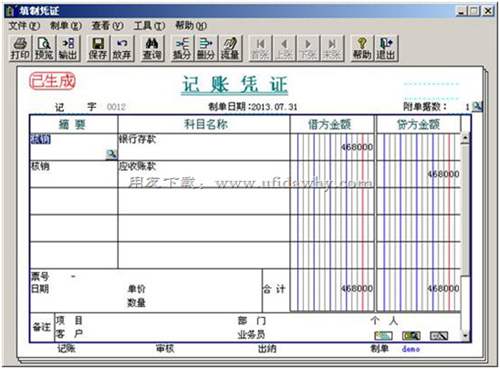This screenshot has height=369, width=500.
Task: Save the voucher with 保存 icon
Action: pyautogui.click(x=98, y=49)
